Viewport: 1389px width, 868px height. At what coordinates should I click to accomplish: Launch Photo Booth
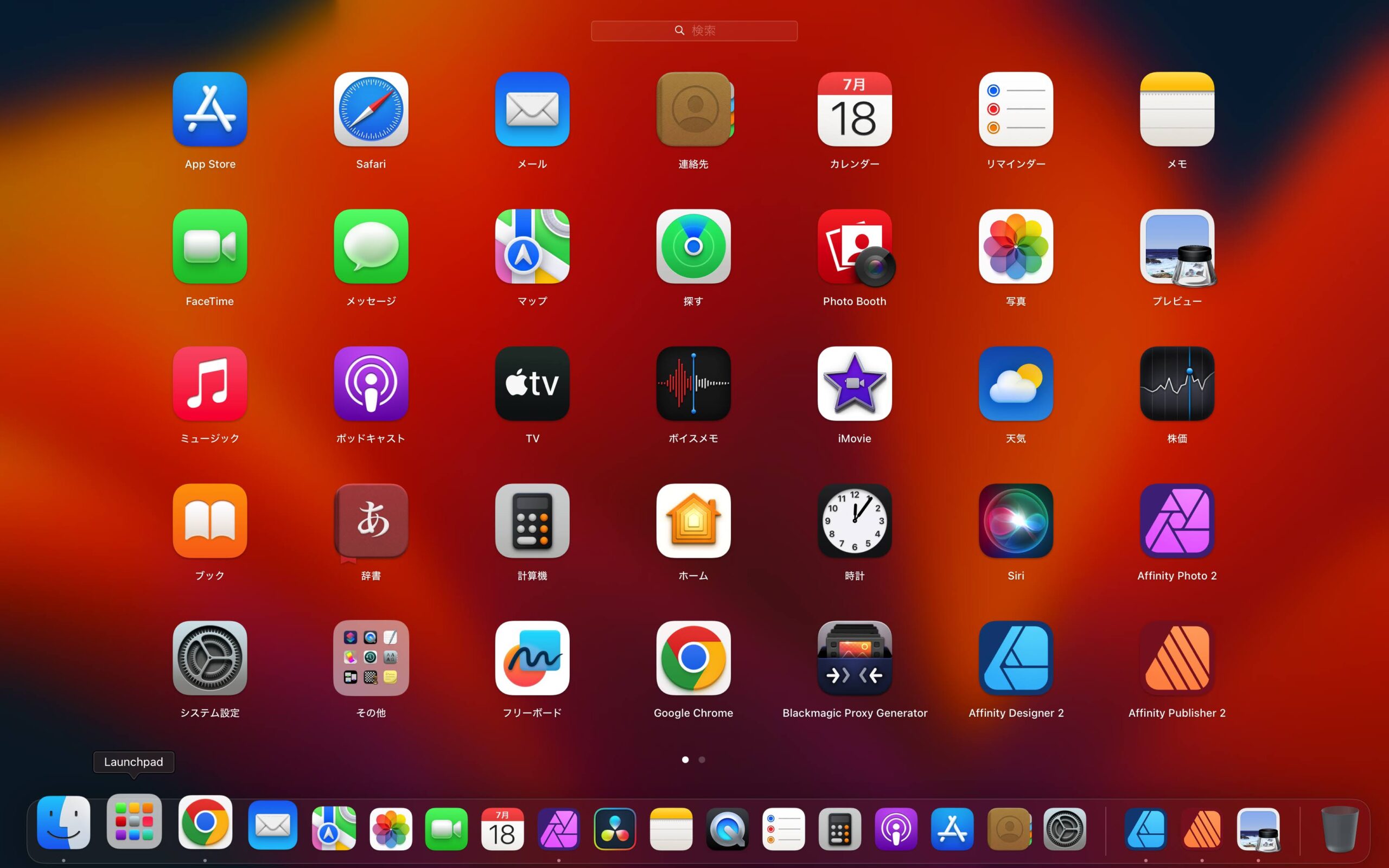point(854,246)
